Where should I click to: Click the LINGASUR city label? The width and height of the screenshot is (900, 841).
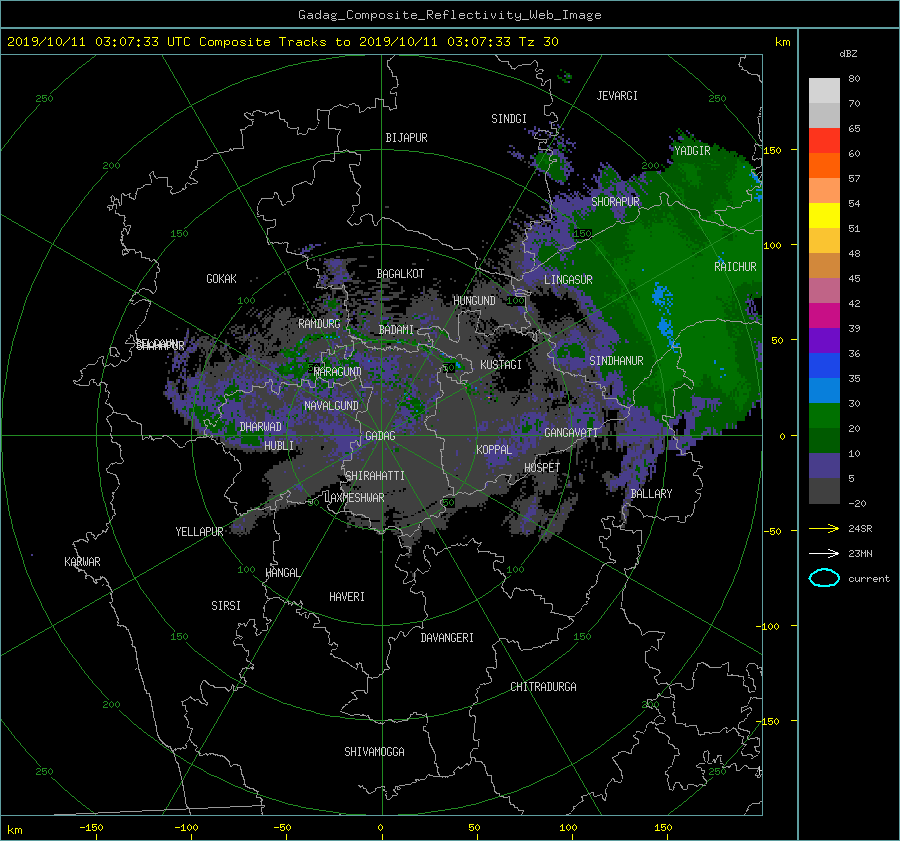pyautogui.click(x=568, y=280)
